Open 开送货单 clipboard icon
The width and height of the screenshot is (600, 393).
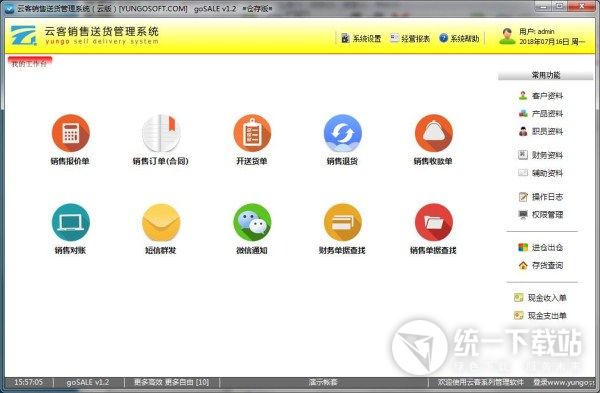tap(252, 133)
